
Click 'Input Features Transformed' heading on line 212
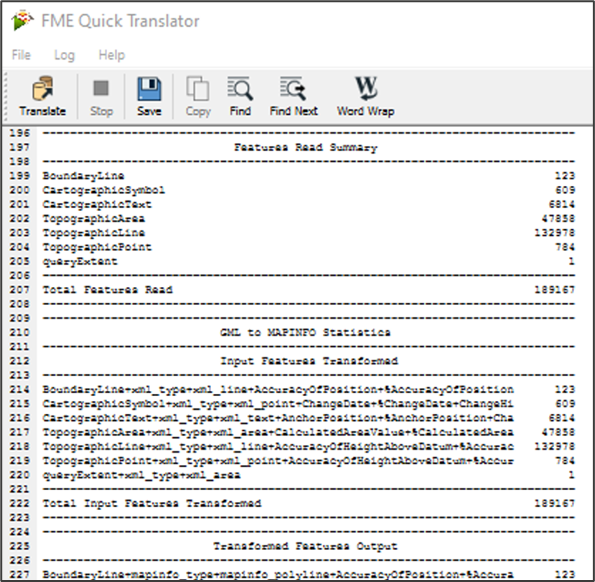(309, 361)
